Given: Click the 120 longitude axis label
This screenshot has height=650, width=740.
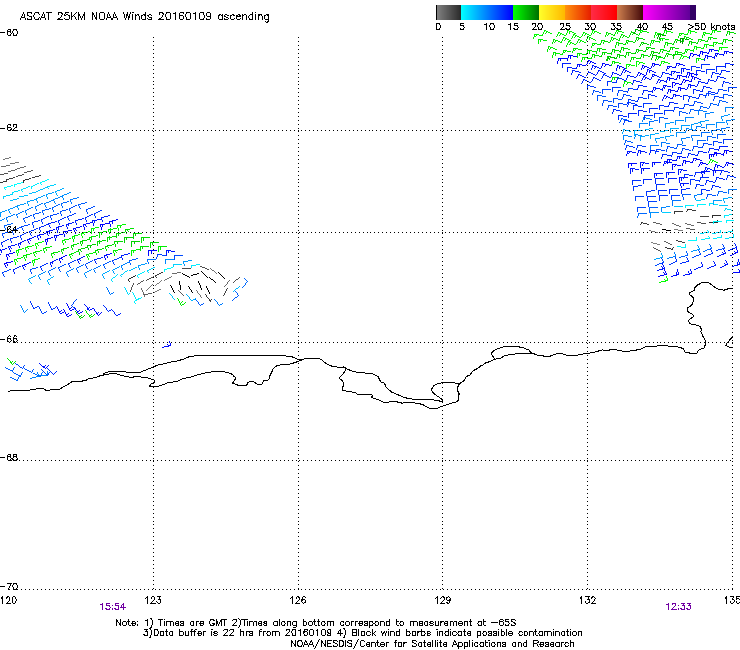Looking at the screenshot, I should (8, 600).
